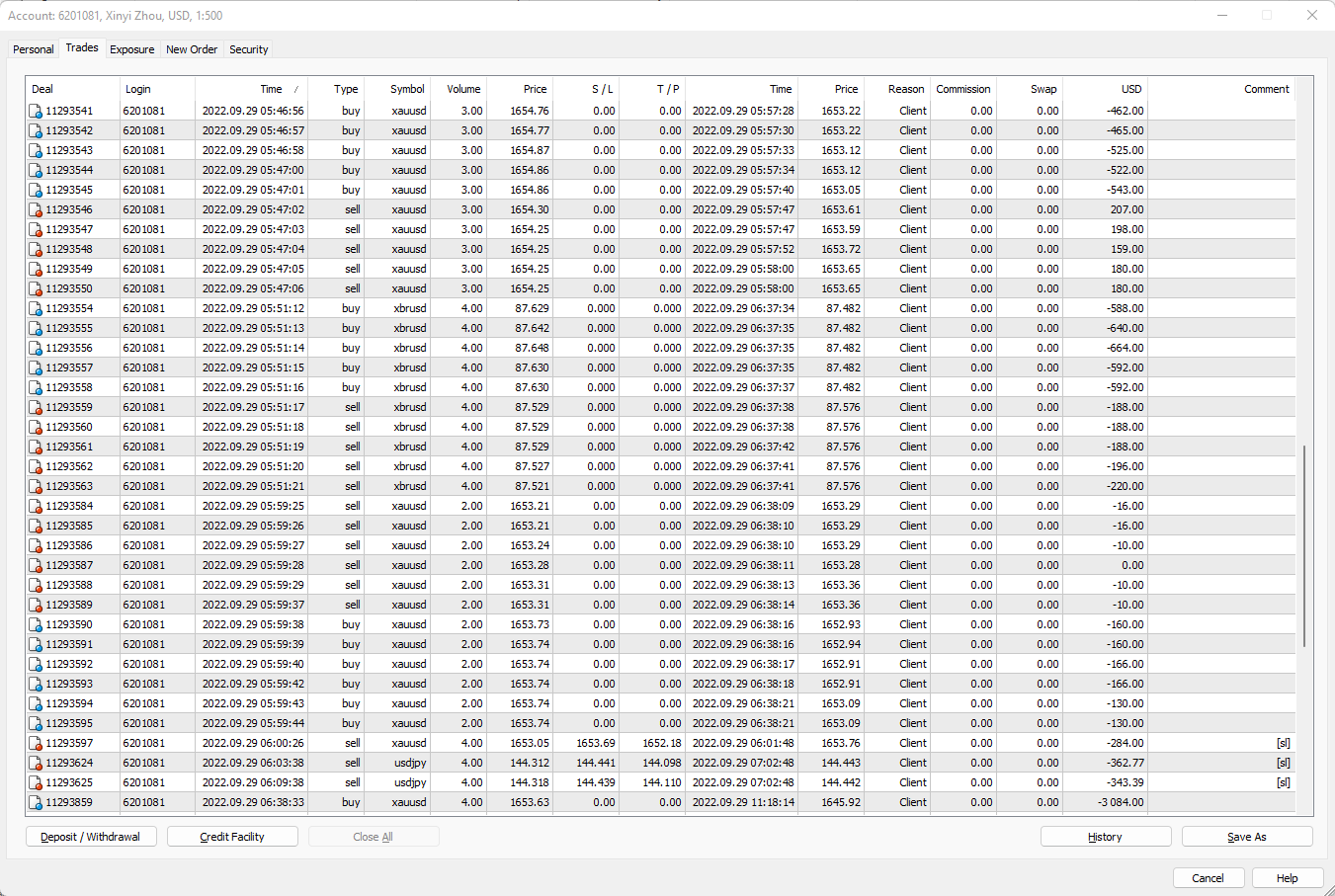The image size is (1335, 896).
Task: Select the 207.00 profit cell
Action: pos(1126,209)
